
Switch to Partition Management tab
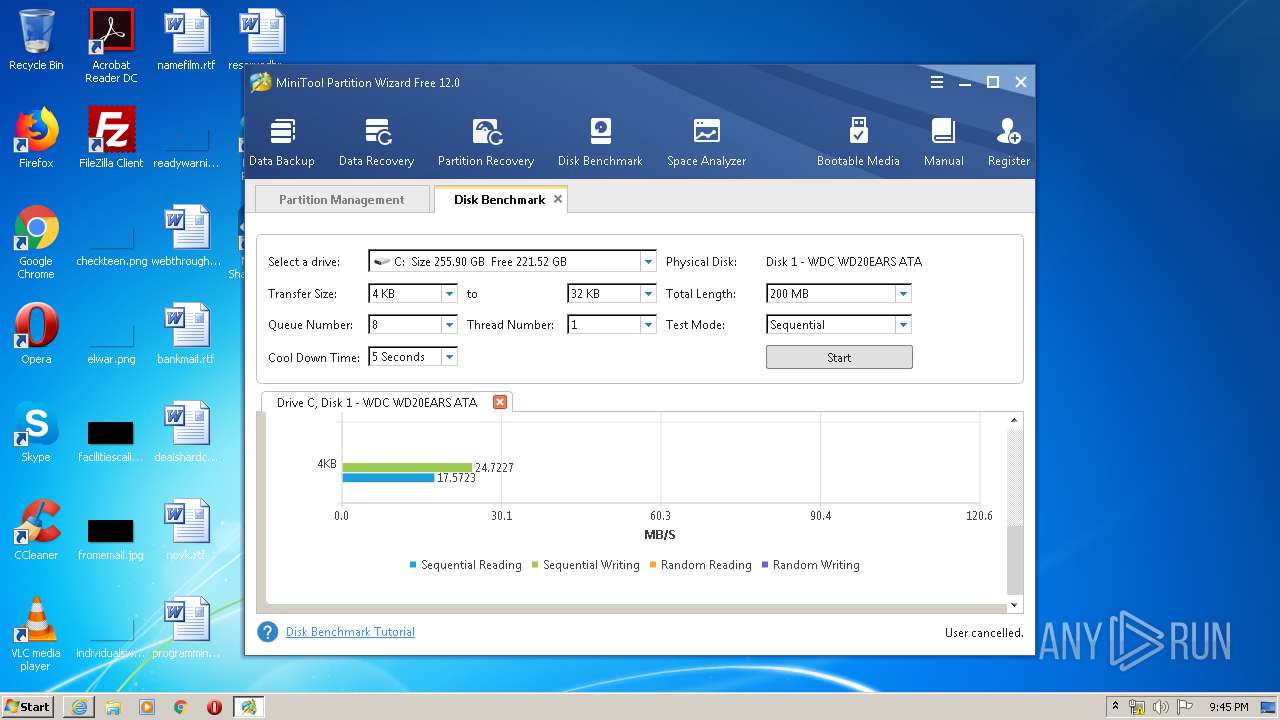coord(342,199)
